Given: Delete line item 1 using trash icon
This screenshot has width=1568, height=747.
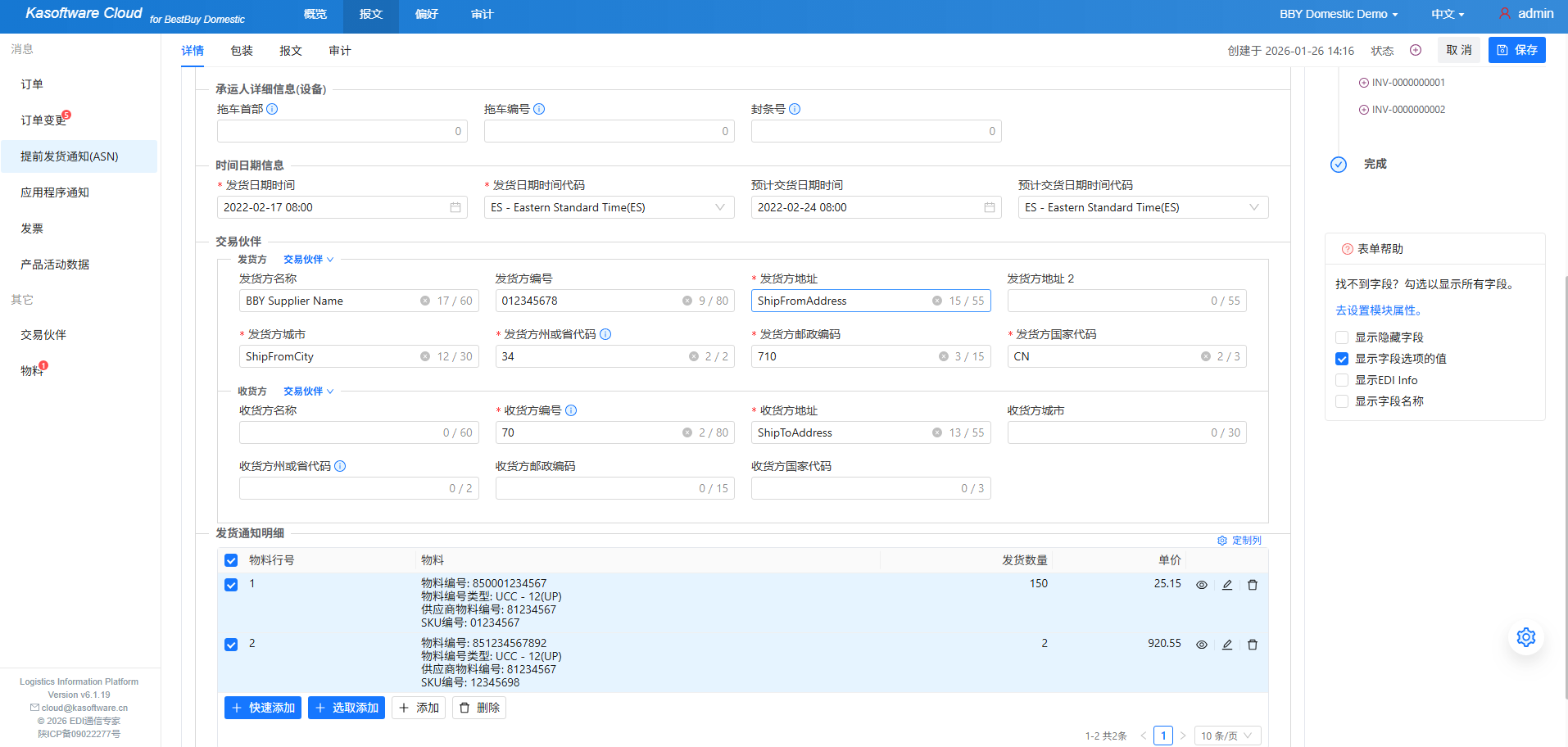Looking at the screenshot, I should point(1252,585).
